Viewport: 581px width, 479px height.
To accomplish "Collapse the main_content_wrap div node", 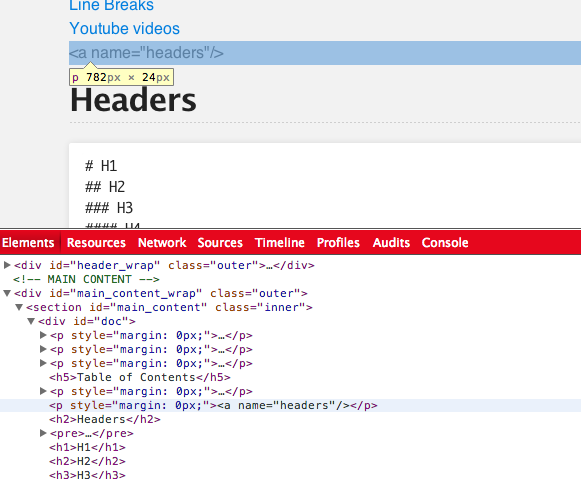I will [7, 293].
